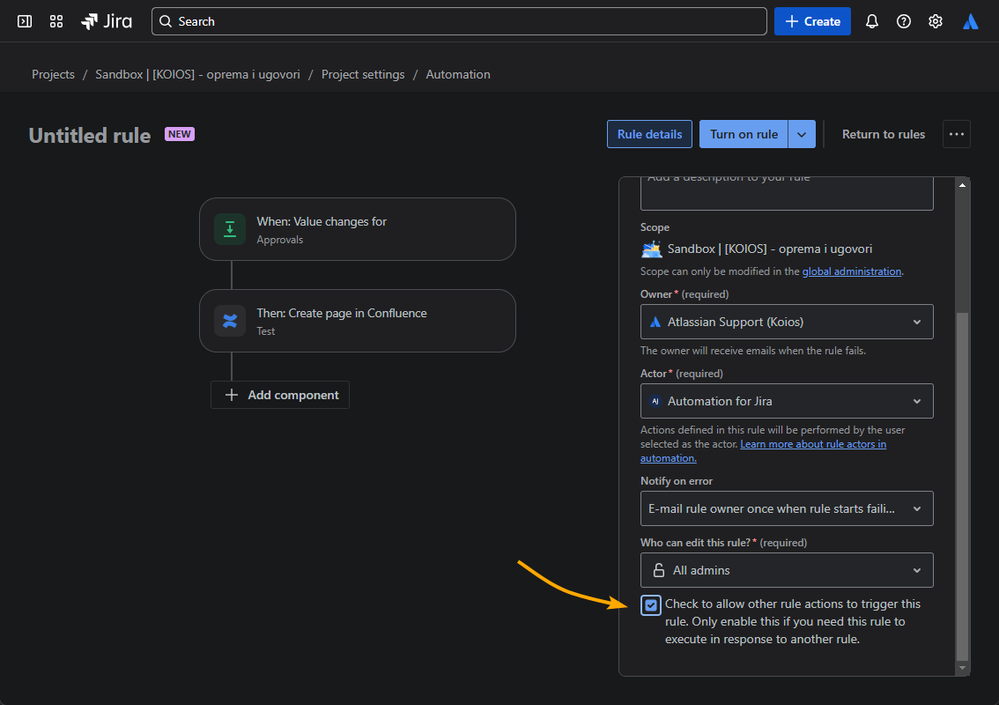This screenshot has height=705, width=999.
Task: Open the Turn on rule arrow menu
Action: point(802,134)
